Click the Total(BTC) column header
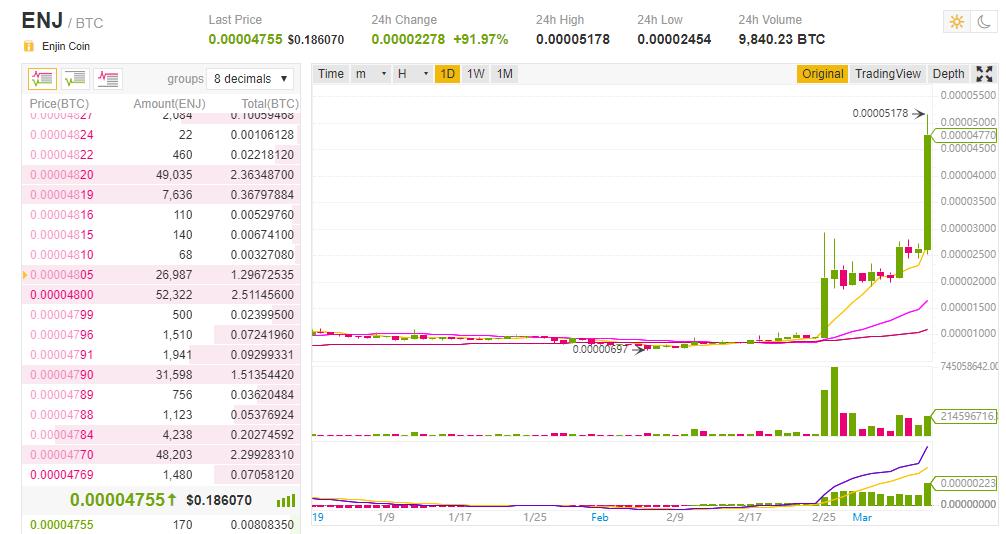This screenshot has height=534, width=1006. click(270, 103)
